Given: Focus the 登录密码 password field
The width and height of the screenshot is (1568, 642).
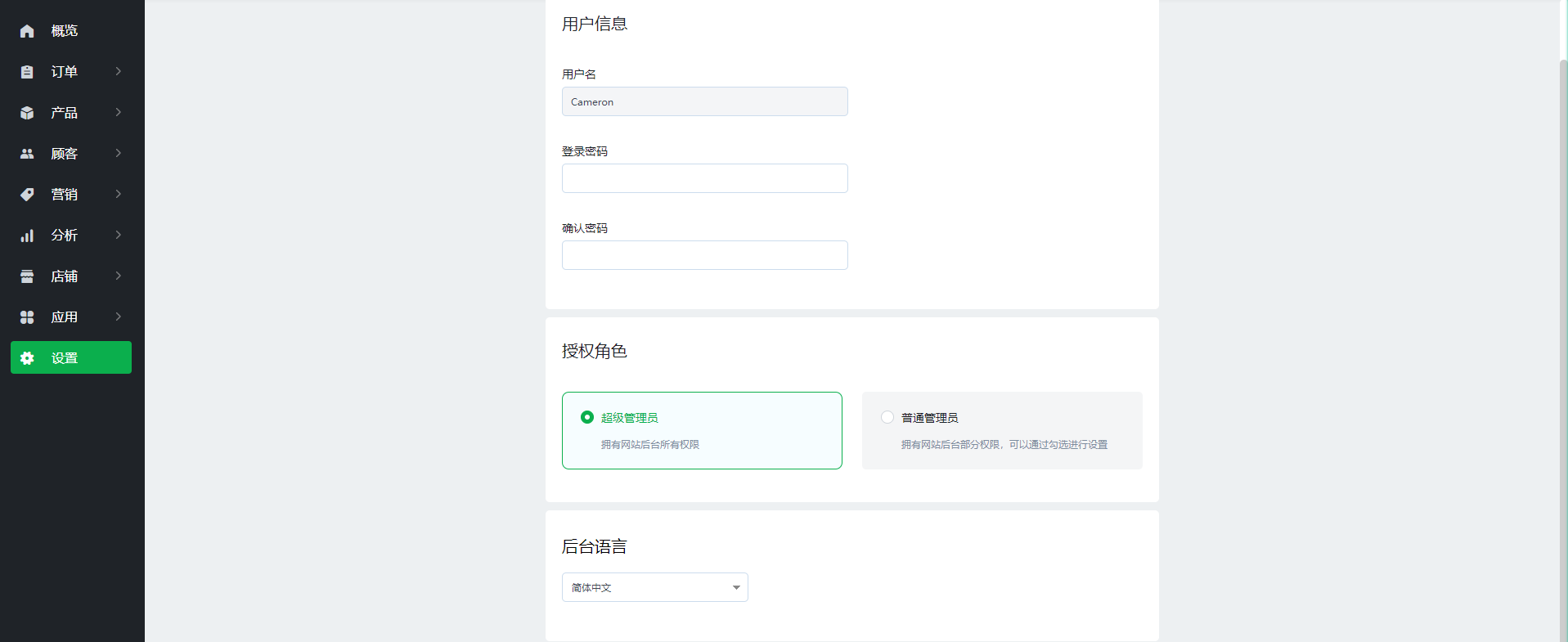Looking at the screenshot, I should (x=705, y=178).
